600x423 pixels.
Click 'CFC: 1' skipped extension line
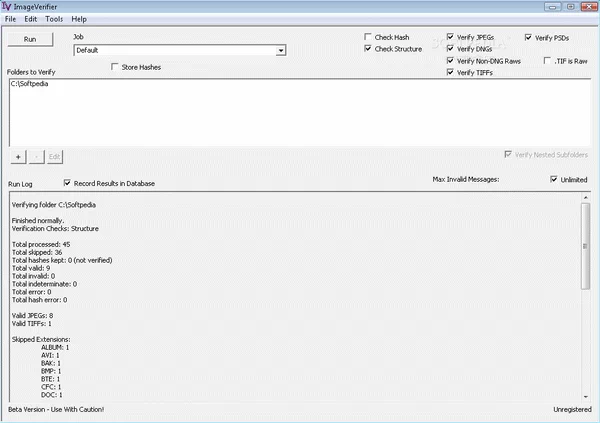[51, 387]
